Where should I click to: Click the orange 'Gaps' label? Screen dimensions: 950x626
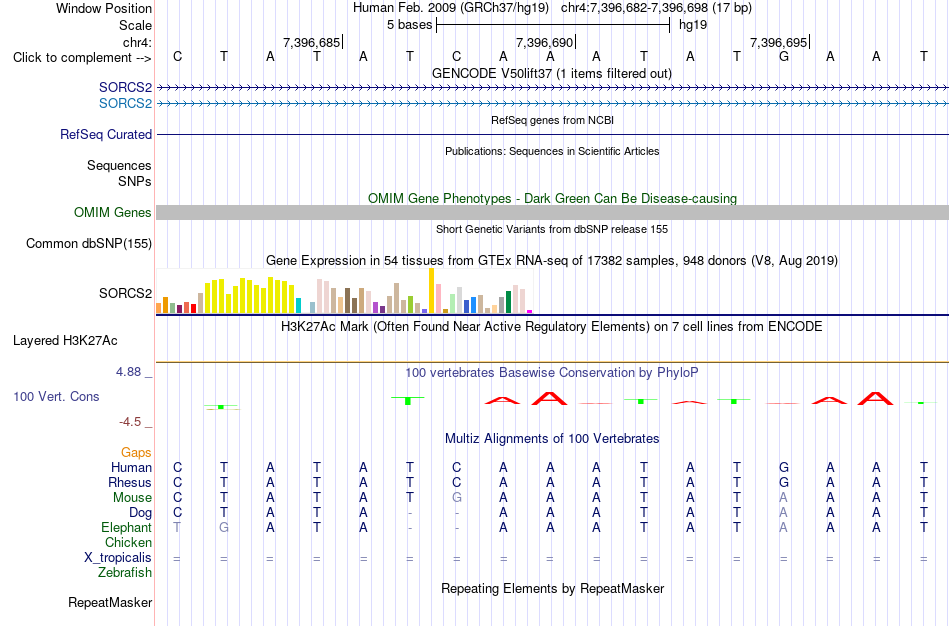point(136,453)
